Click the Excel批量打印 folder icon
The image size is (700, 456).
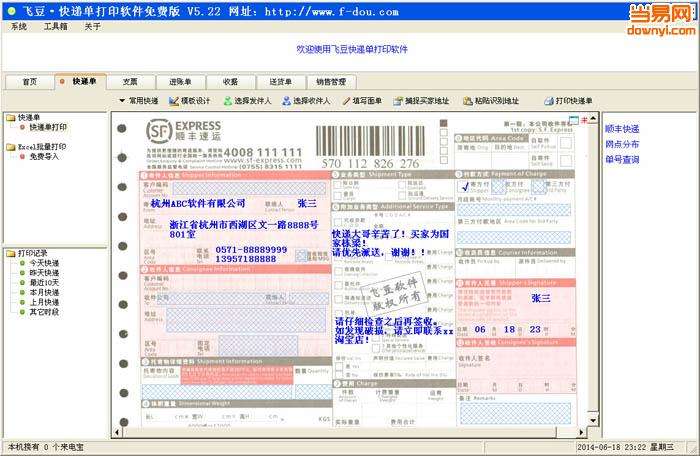tap(11, 147)
